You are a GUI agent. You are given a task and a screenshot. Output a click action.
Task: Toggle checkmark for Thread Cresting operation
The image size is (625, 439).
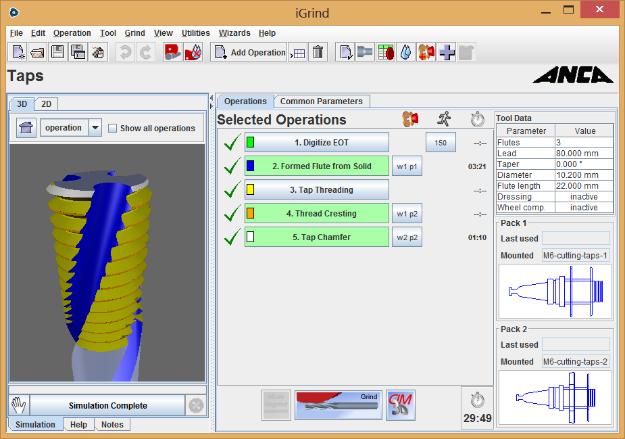click(232, 213)
